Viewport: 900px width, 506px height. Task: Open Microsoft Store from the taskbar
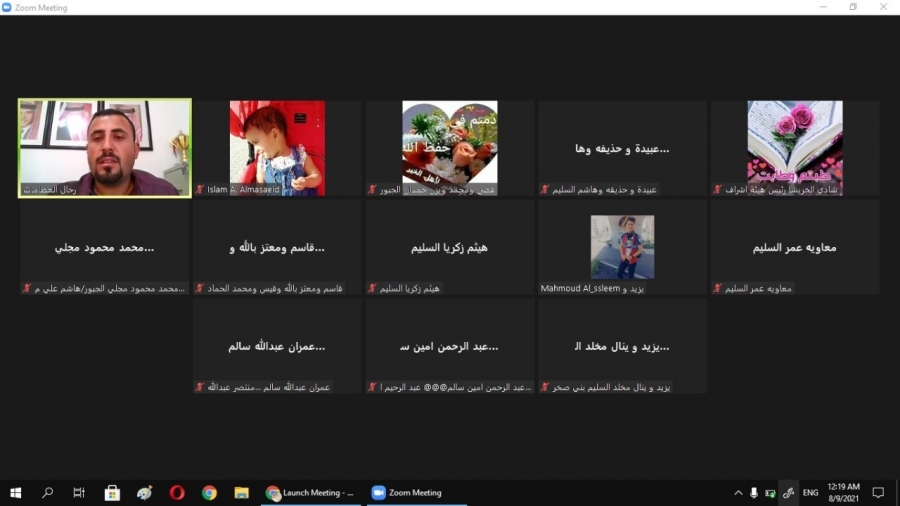(113, 493)
